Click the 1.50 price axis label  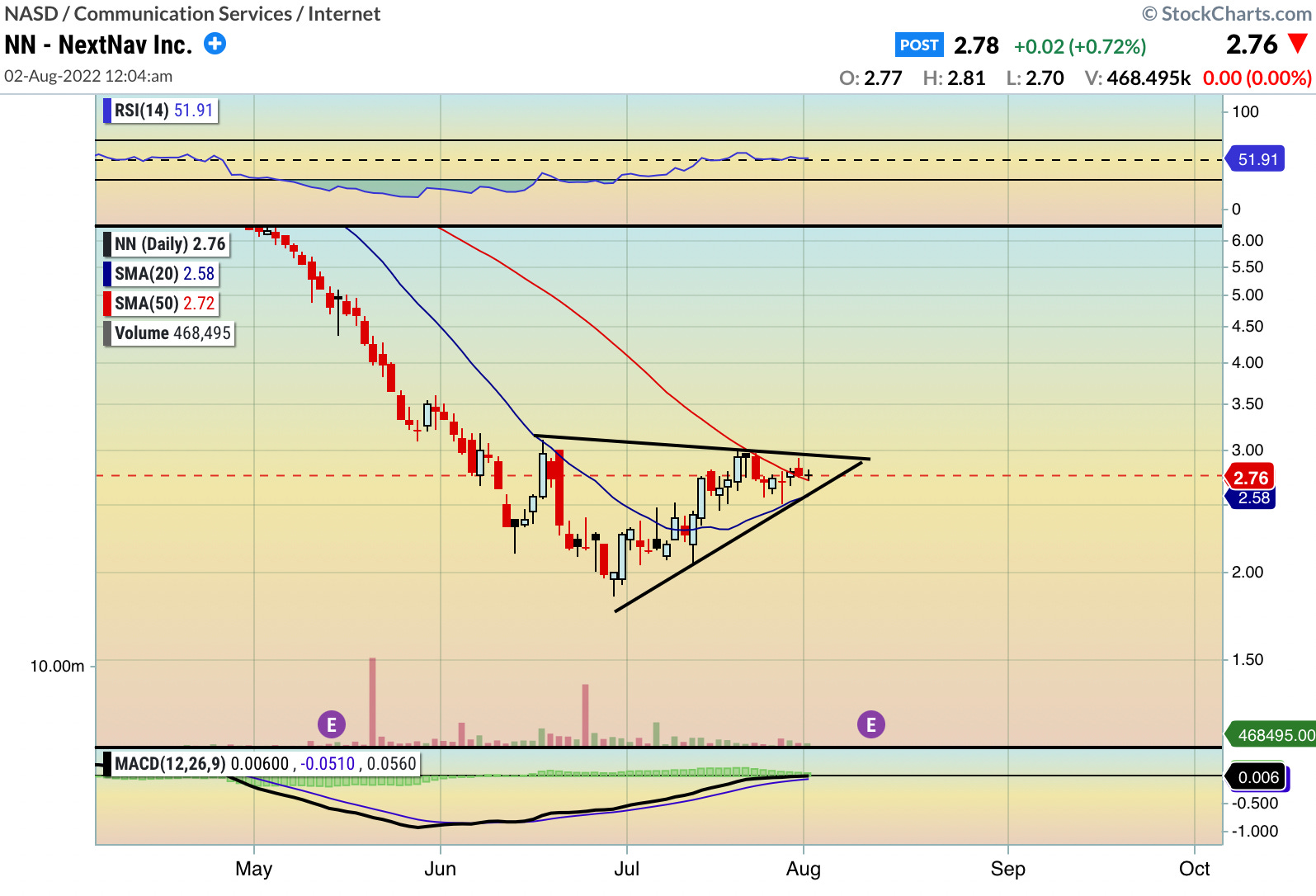(x=1248, y=659)
